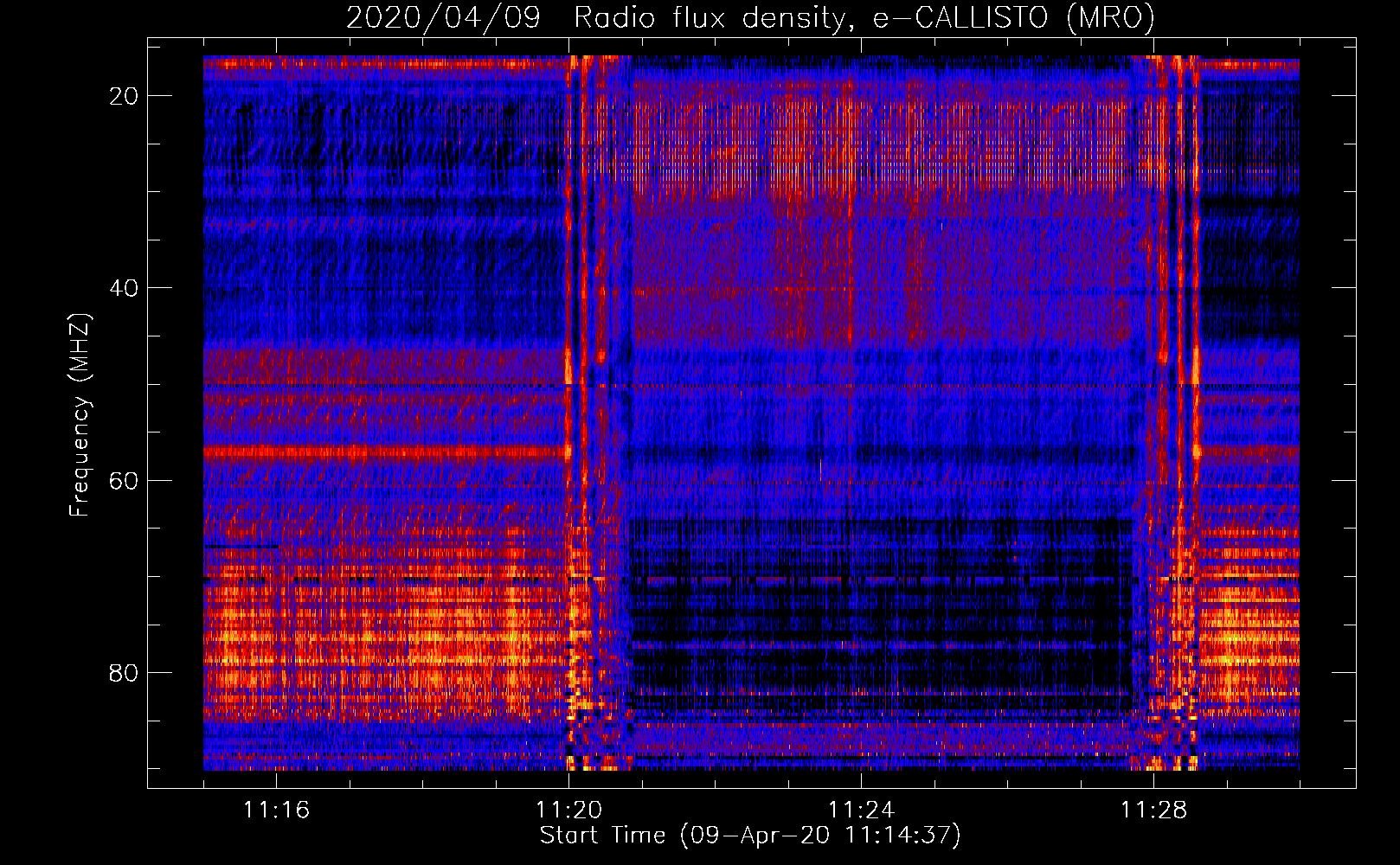Click the '20' frequency tick label
1400x865 pixels.
(x=124, y=96)
